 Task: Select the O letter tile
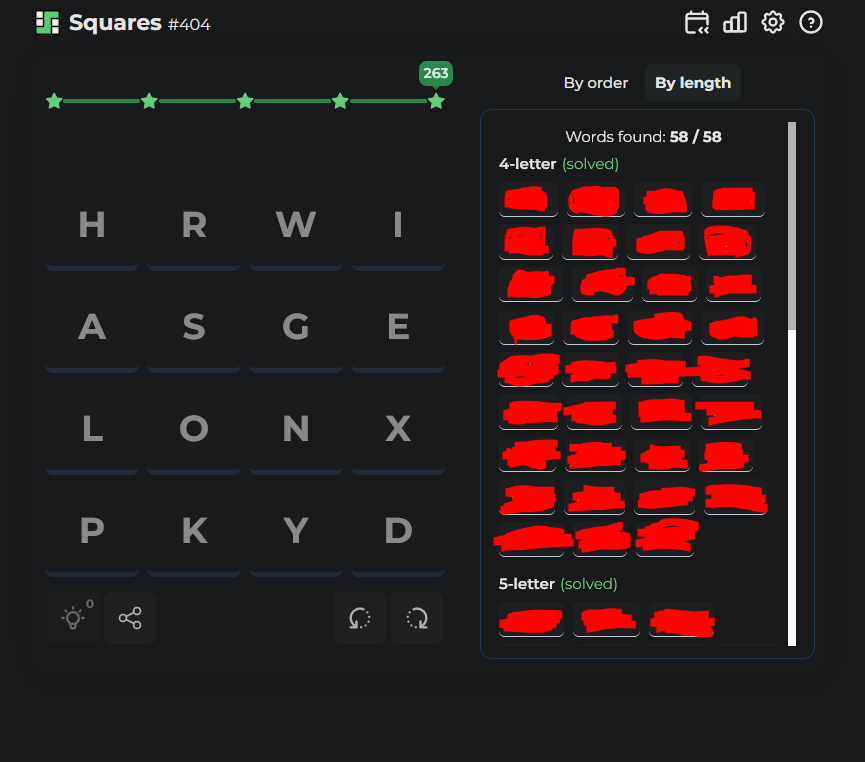(x=194, y=429)
